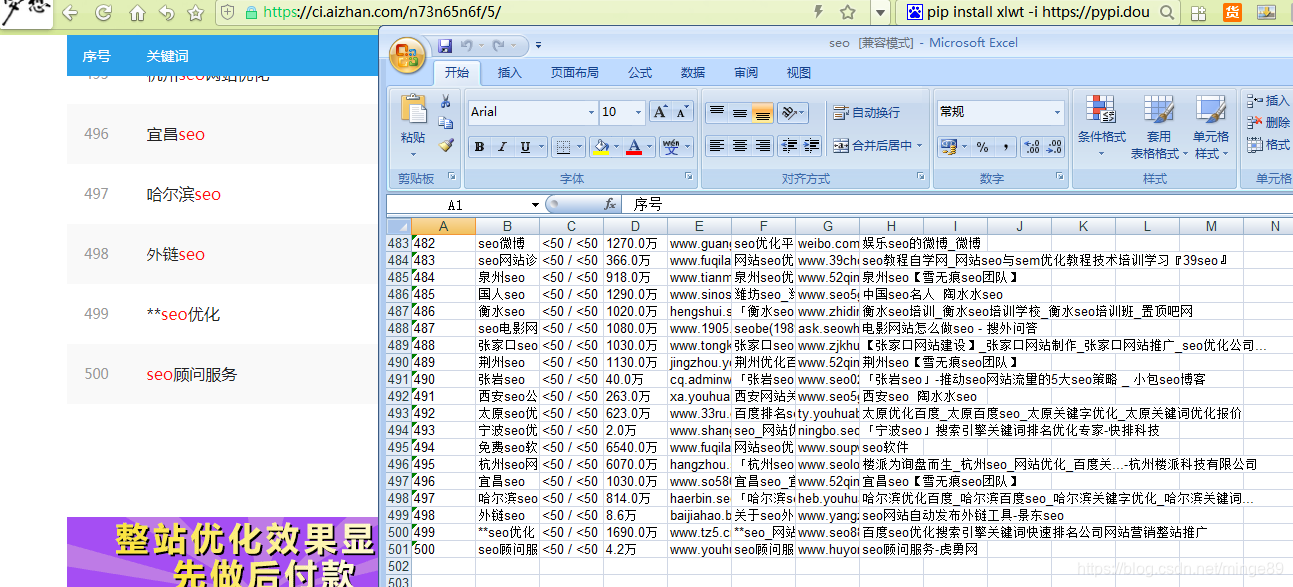Viewport: 1293px width, 587px height.
Task: Increase font size with the larger A icon
Action: pyautogui.click(x=660, y=112)
